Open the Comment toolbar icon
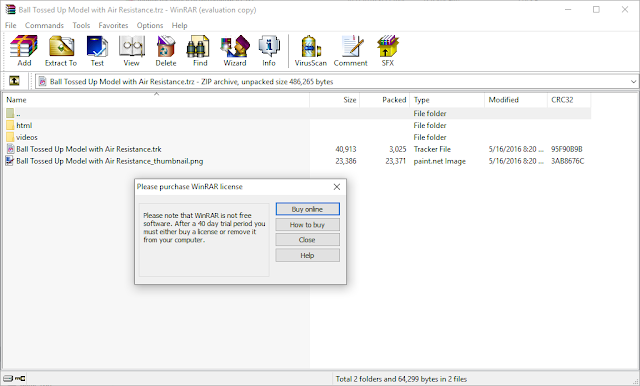Image resolution: width=640 pixels, height=386 pixels. click(x=351, y=51)
